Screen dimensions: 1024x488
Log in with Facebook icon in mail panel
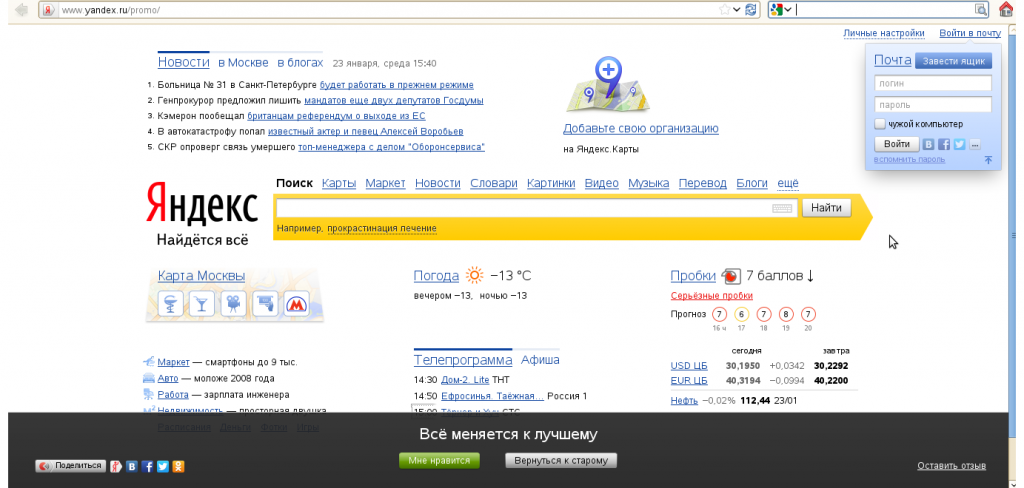[x=944, y=144]
